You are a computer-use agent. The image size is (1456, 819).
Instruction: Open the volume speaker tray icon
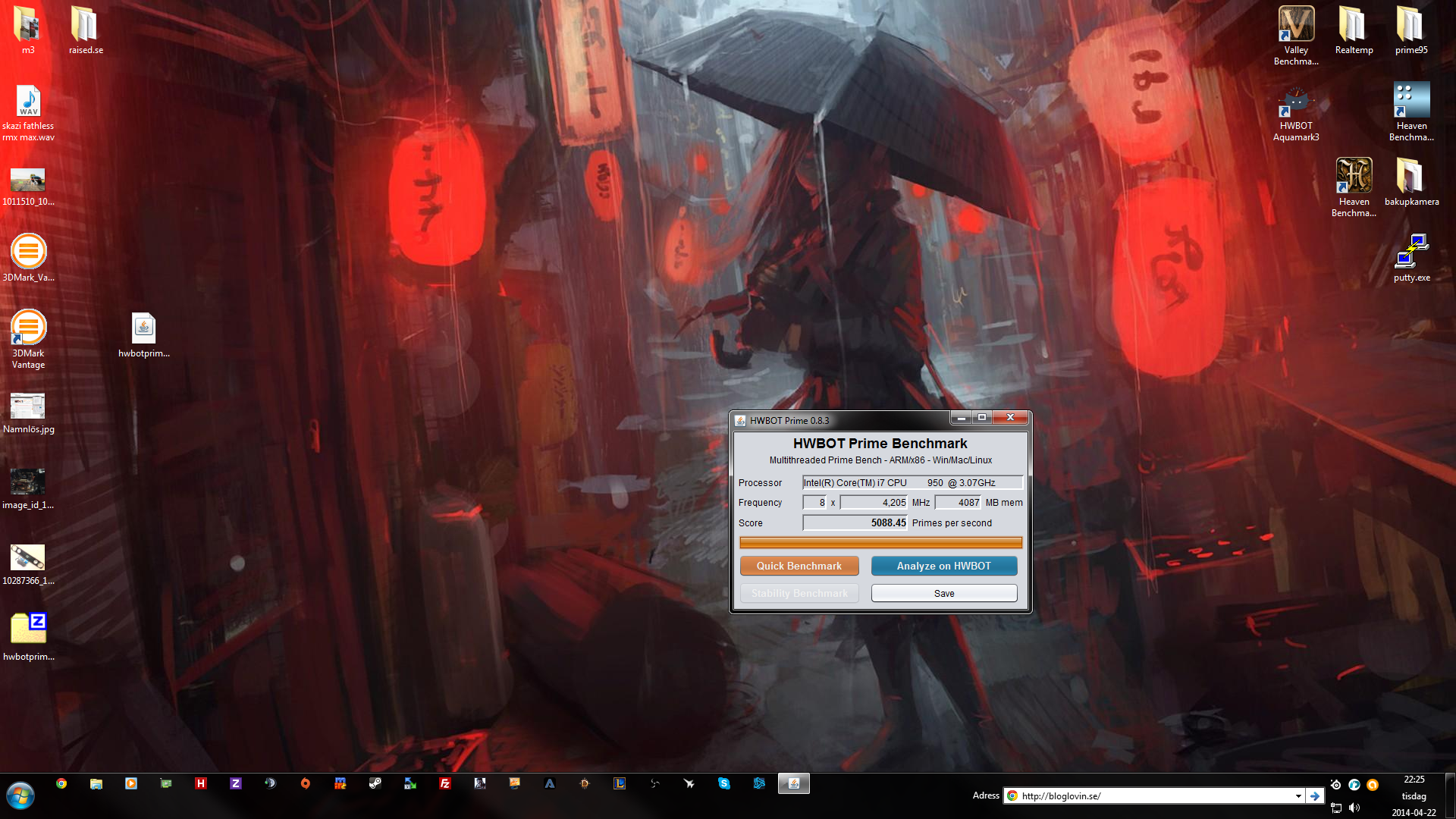coord(1354,808)
